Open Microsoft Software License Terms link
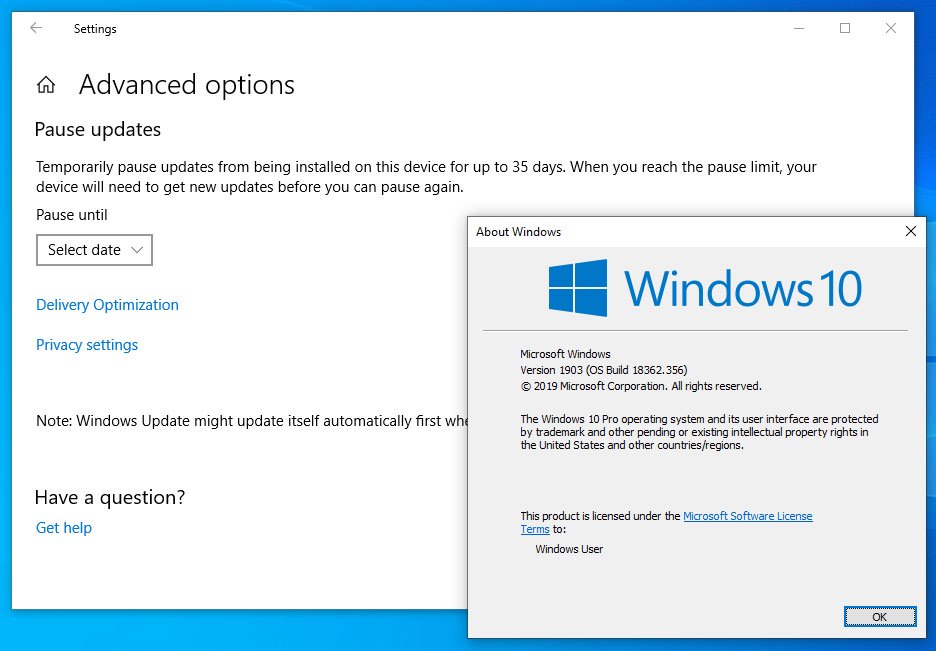 tap(747, 516)
